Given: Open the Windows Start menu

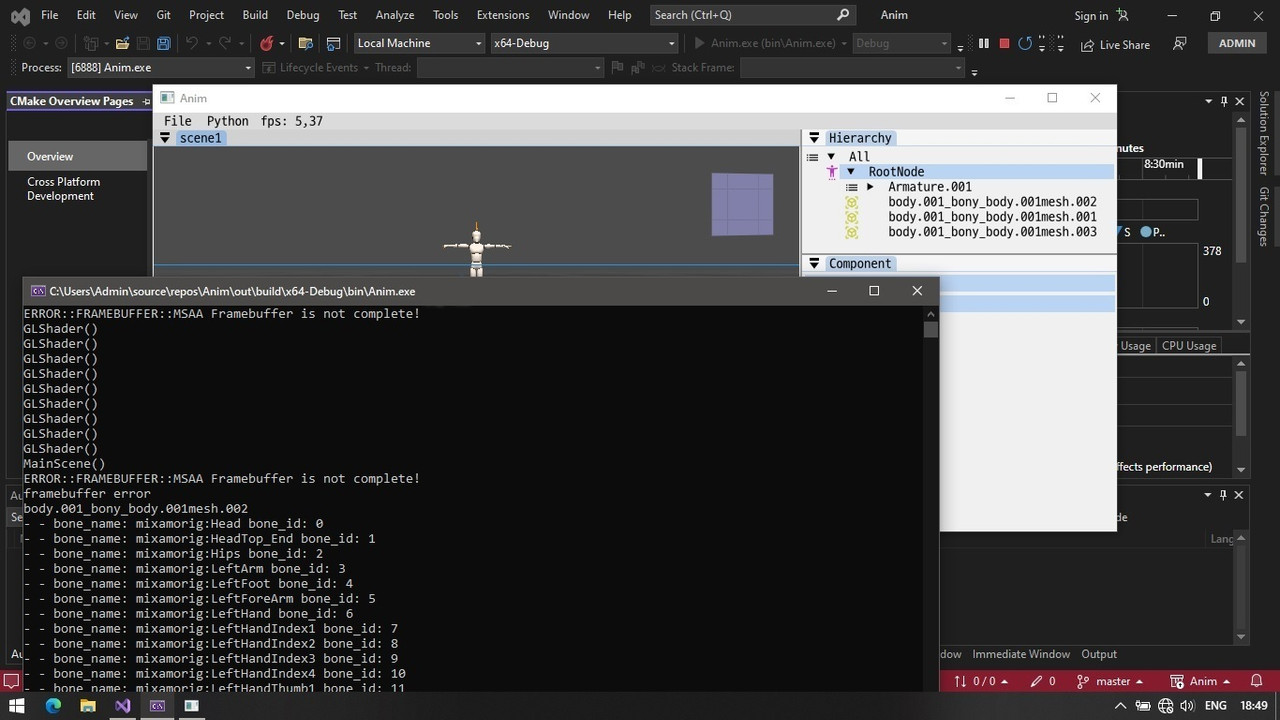Looking at the screenshot, I should [17, 705].
